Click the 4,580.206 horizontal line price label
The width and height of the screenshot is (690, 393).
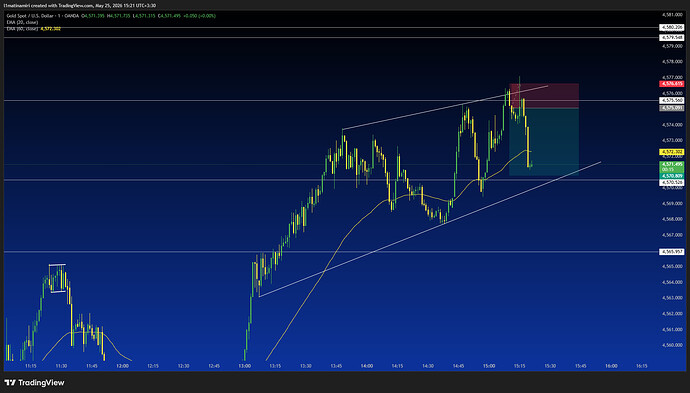coord(672,27)
